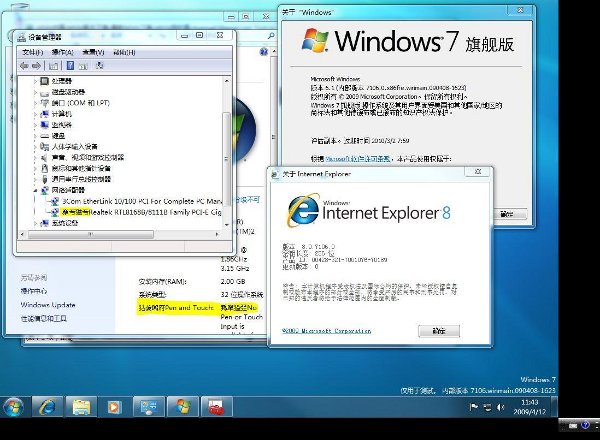Screen dimensions: 600x440
Task: Expand the 系统设备 node arrow
Action: point(35,223)
